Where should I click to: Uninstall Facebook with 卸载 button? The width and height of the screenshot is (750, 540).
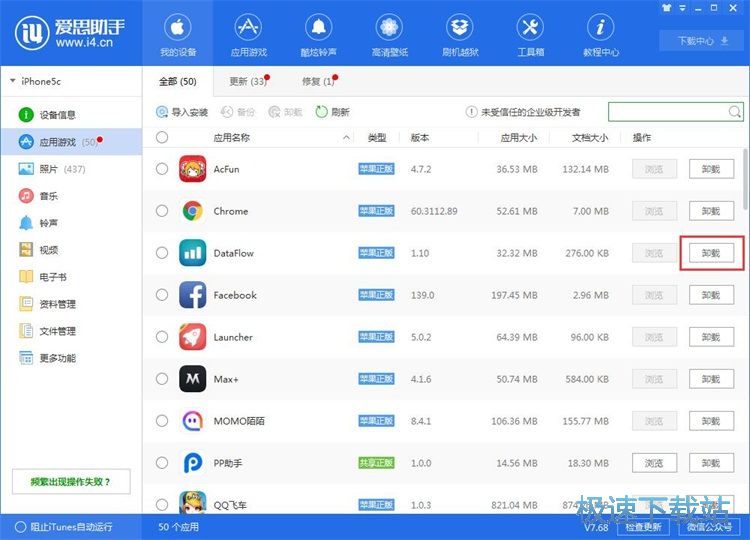click(711, 295)
